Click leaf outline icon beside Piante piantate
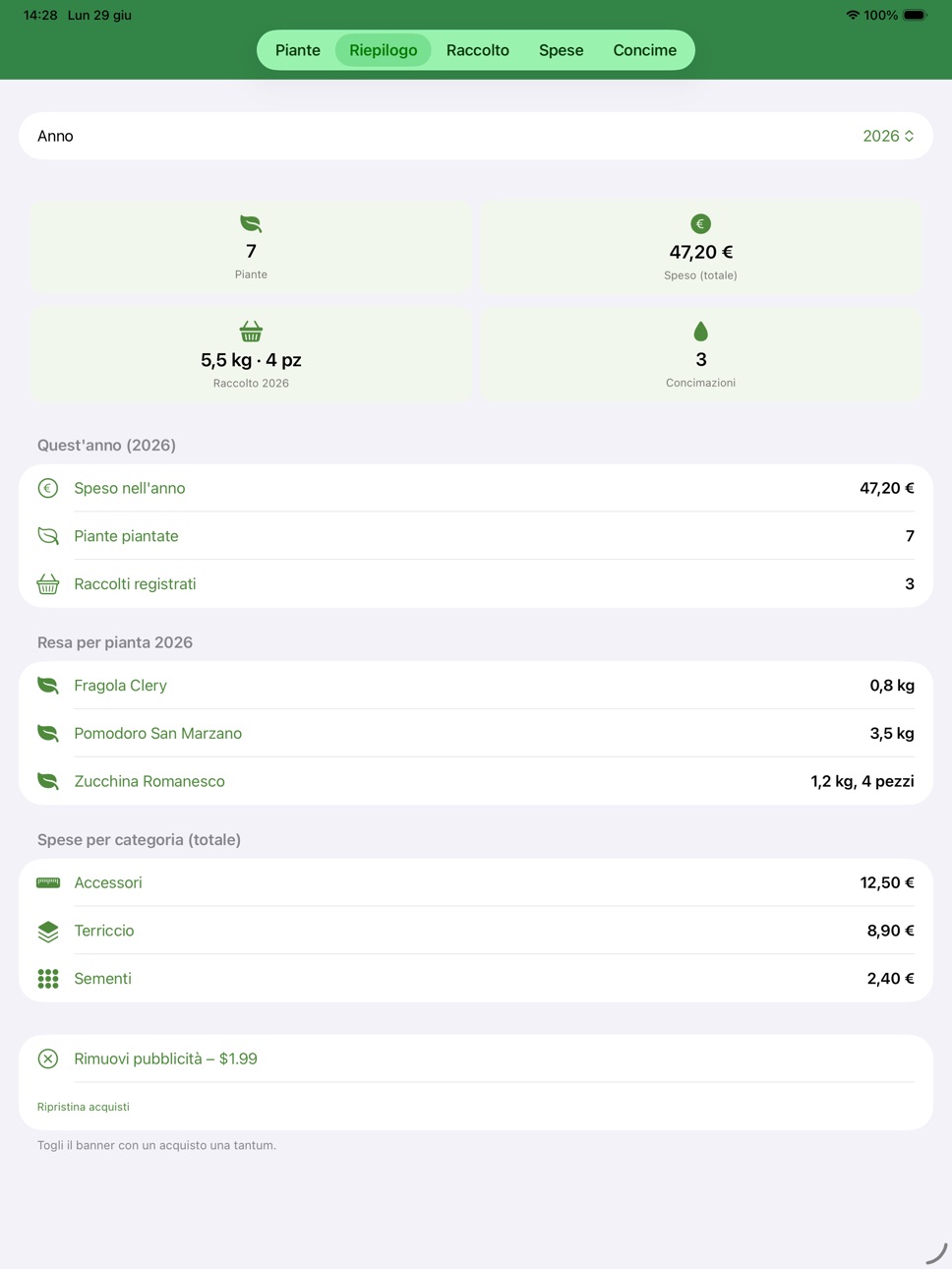The height and width of the screenshot is (1269, 952). coord(48,536)
